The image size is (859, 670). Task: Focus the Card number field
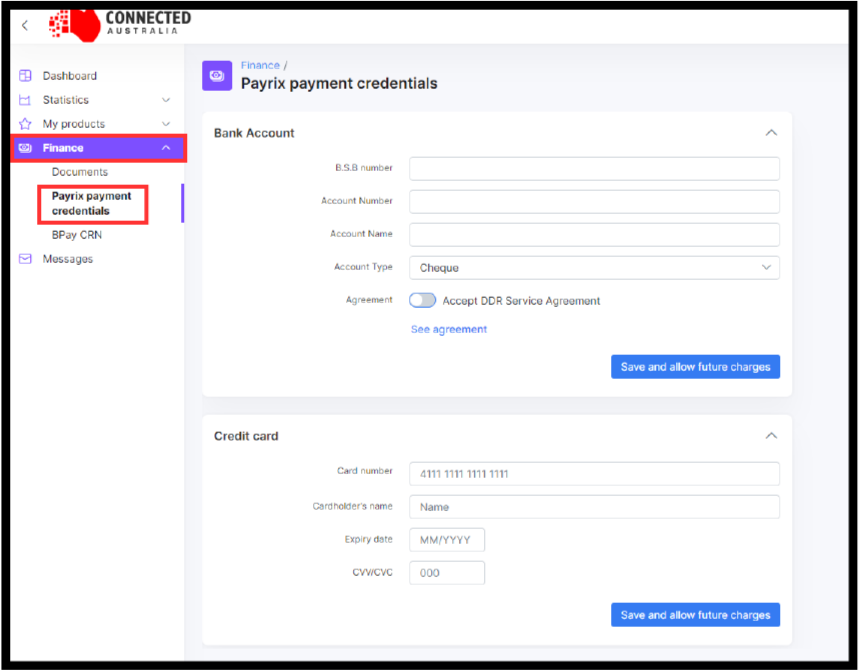click(x=594, y=474)
